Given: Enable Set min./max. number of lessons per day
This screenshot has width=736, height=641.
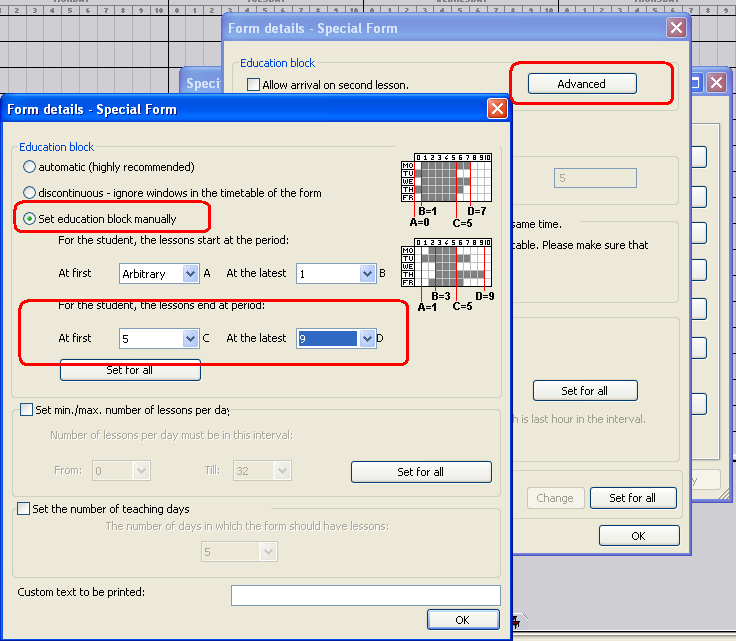Looking at the screenshot, I should click(x=27, y=410).
